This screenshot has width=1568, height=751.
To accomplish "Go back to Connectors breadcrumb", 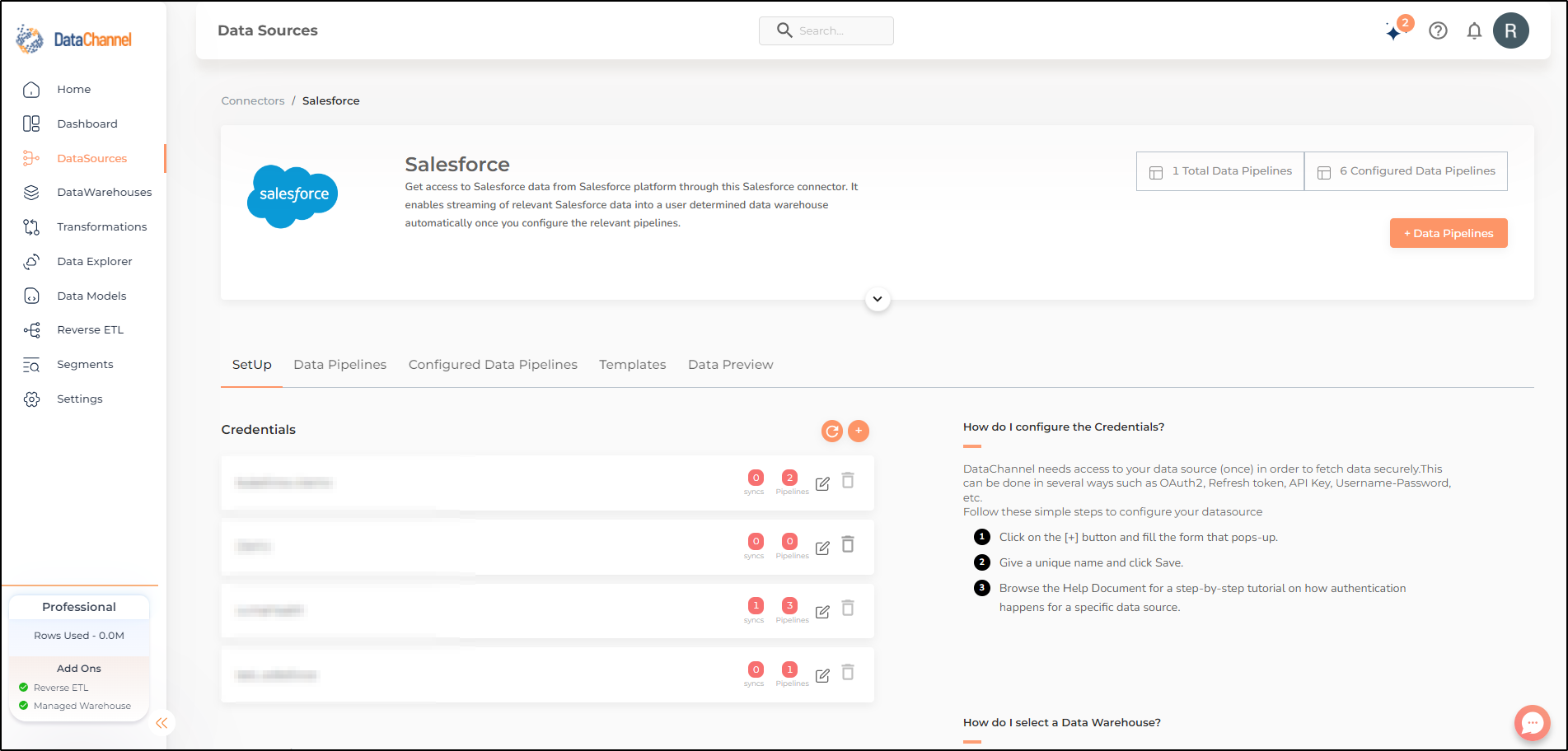I will (252, 100).
